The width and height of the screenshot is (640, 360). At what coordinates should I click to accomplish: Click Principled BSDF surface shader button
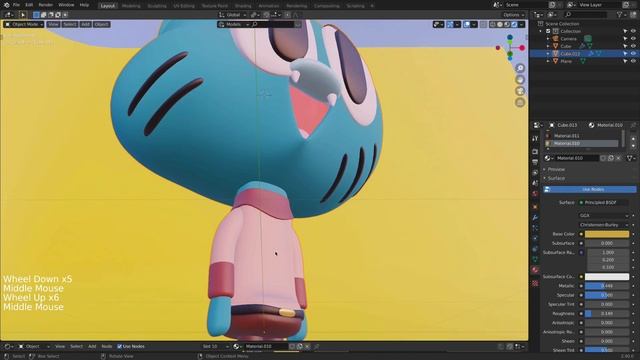604,202
